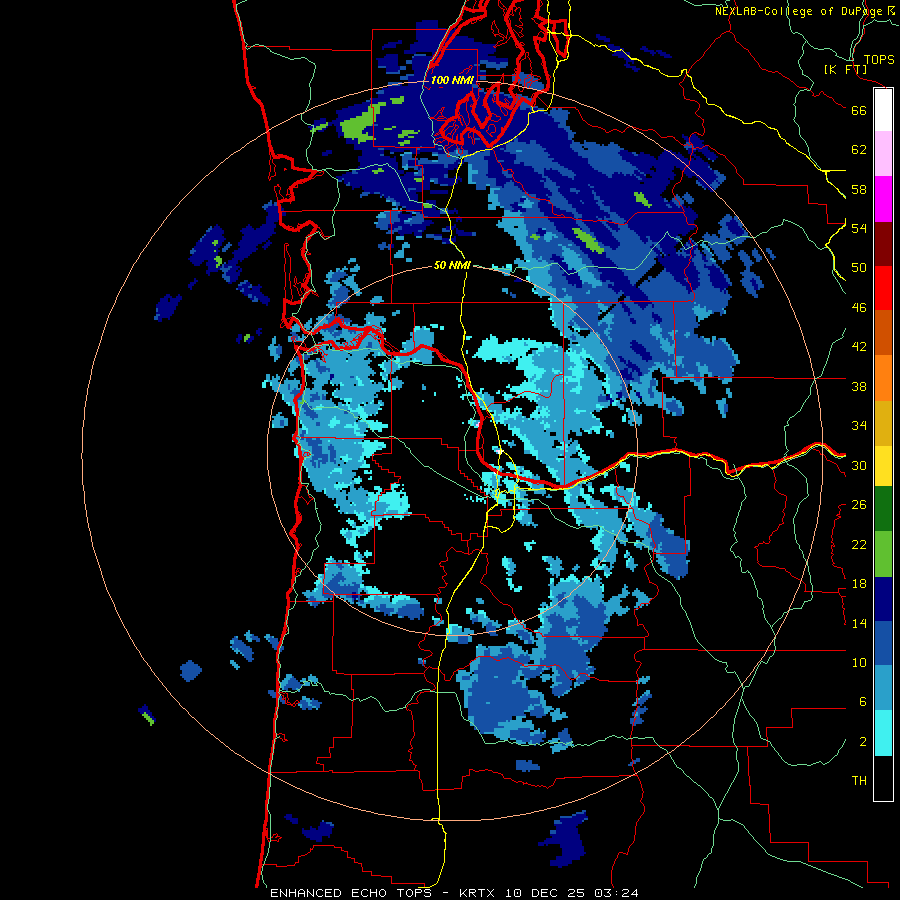Select the light green legend swatch
Image resolution: width=900 pixels, height=900 pixels.
[x=883, y=554]
